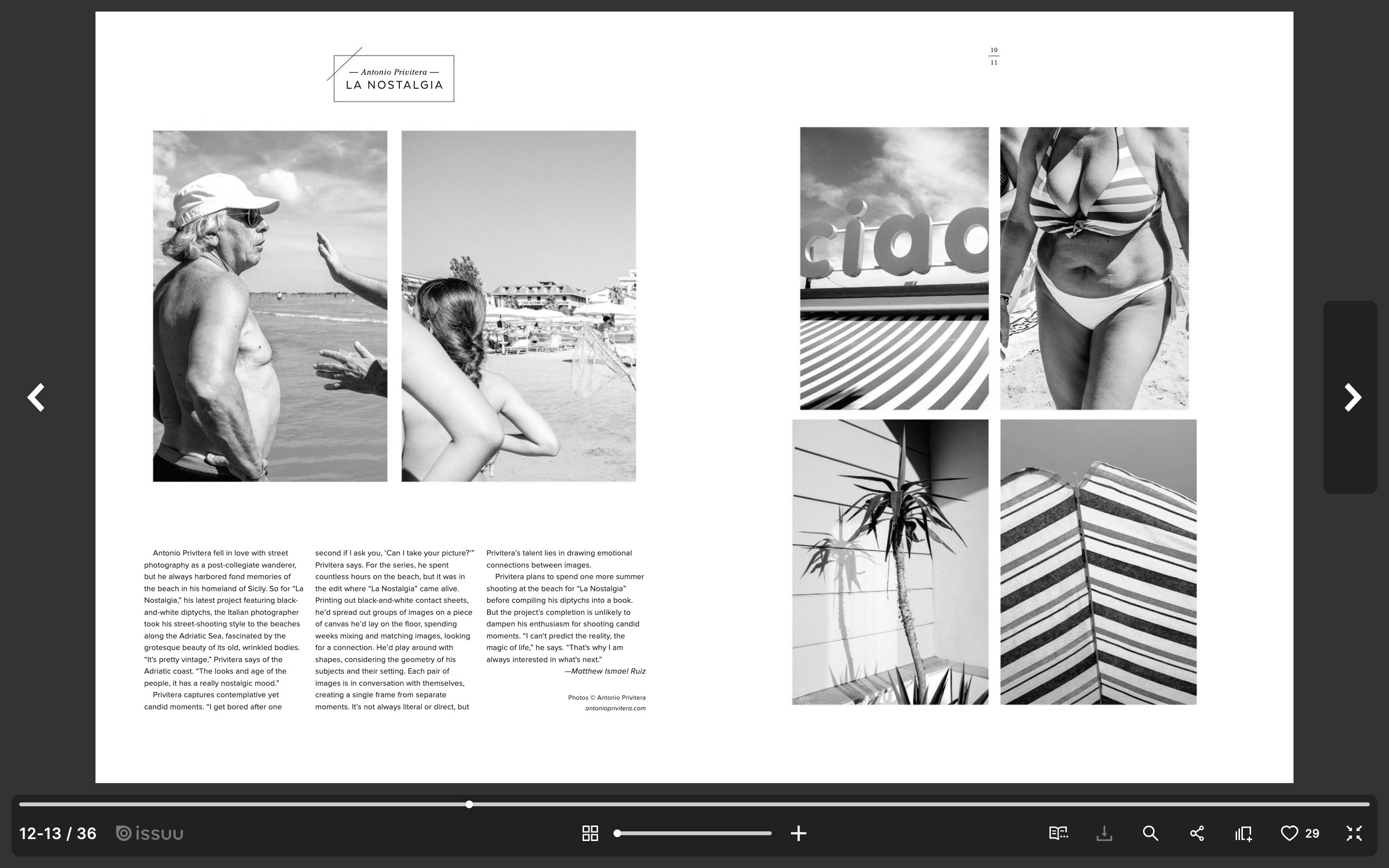Add publication to a stack
Image resolution: width=1389 pixels, height=868 pixels.
(1243, 833)
